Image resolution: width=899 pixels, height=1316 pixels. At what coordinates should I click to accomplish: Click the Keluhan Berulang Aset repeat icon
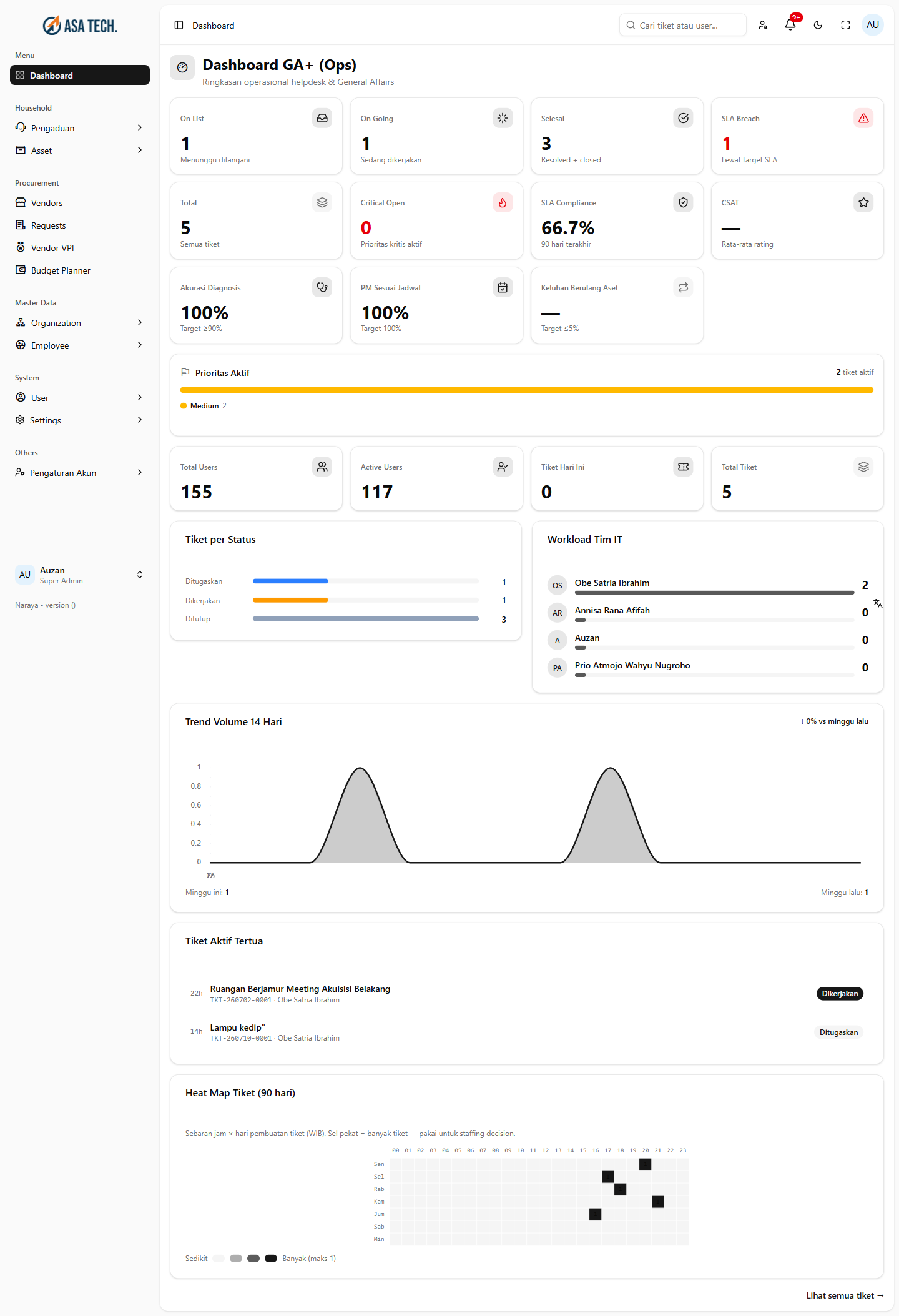[x=683, y=287]
